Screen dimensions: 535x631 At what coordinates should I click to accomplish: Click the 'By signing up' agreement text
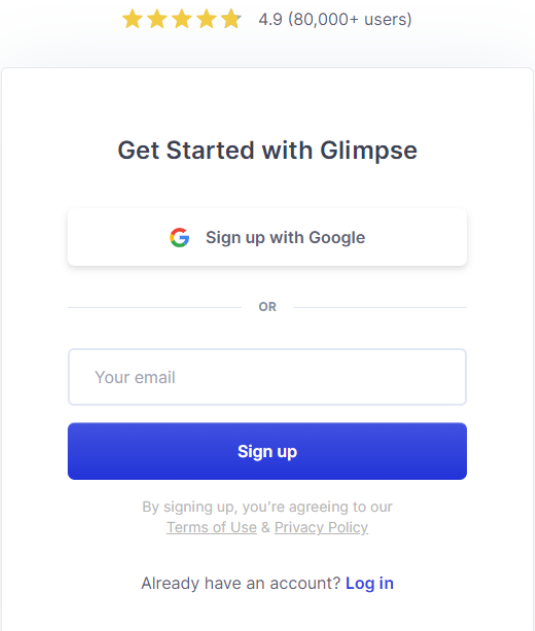tap(267, 507)
